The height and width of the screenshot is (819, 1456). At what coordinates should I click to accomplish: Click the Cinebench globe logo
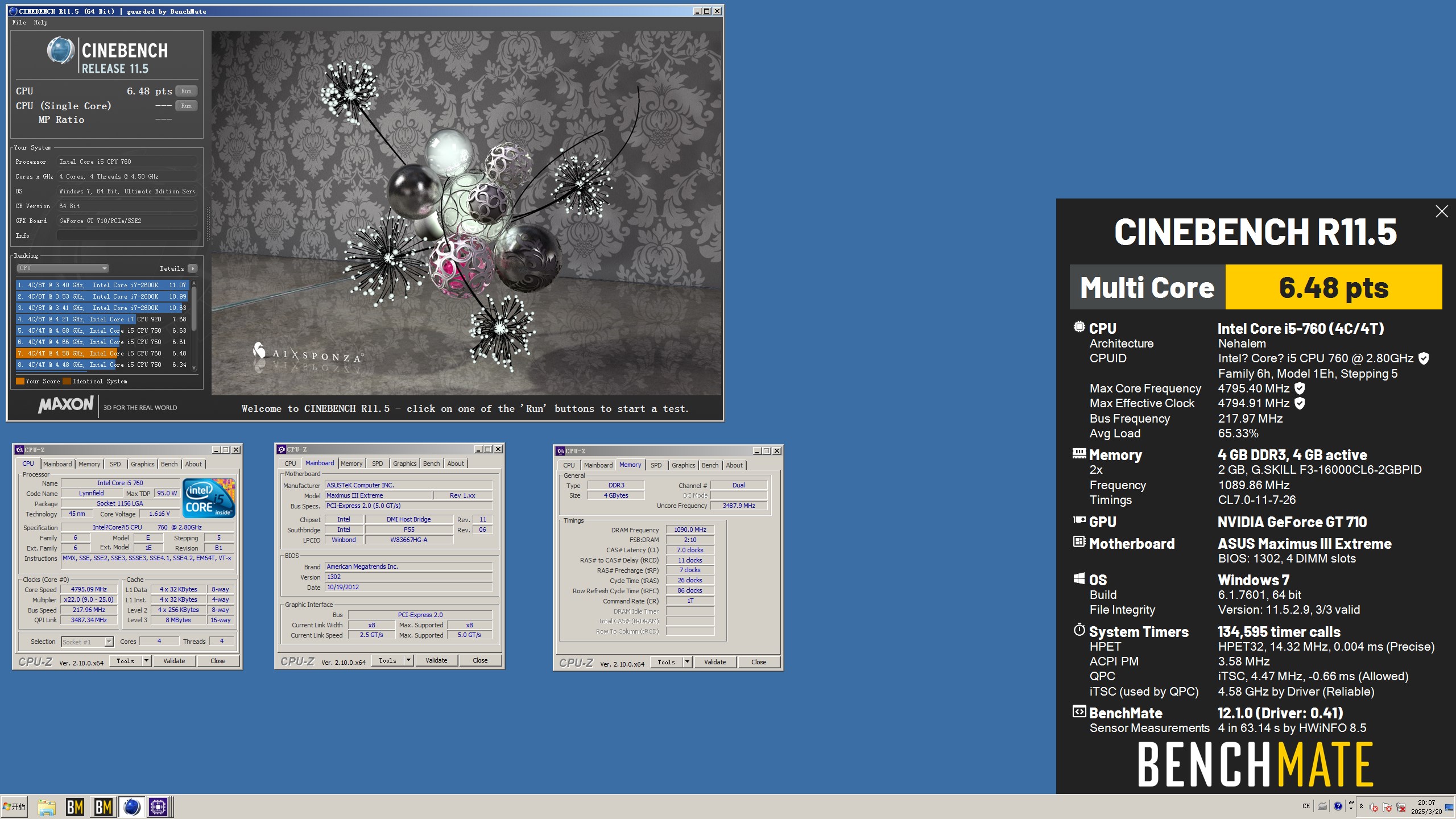[60, 51]
